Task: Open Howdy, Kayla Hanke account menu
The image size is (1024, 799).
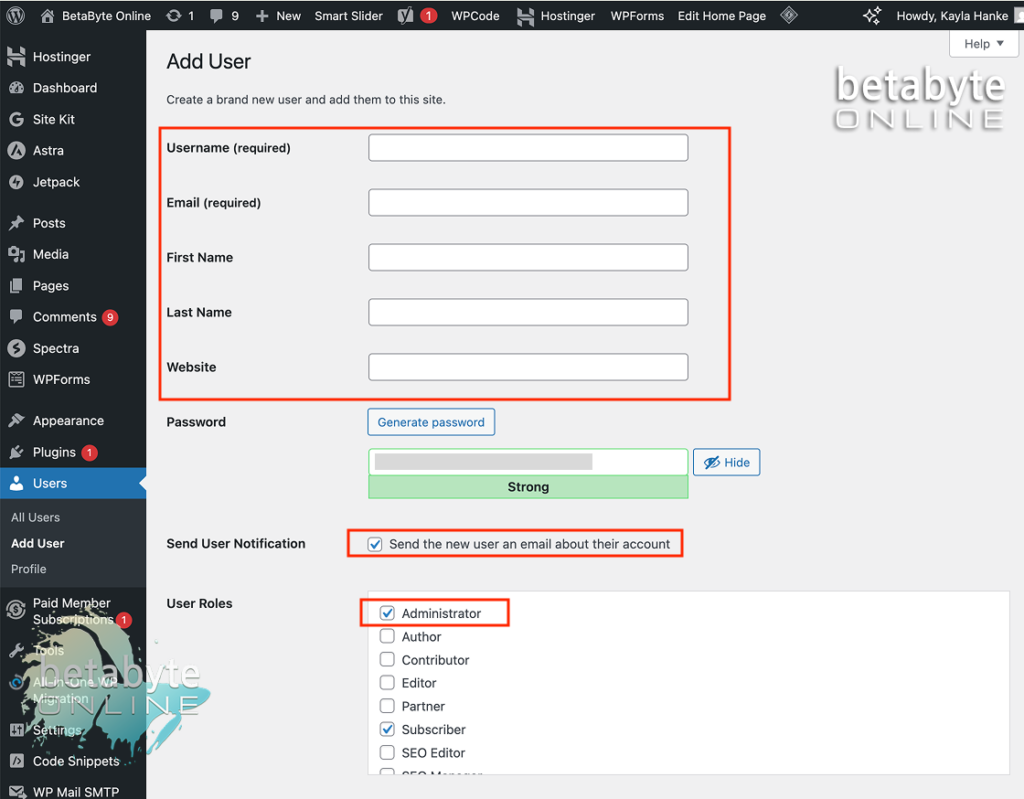Action: click(x=952, y=16)
